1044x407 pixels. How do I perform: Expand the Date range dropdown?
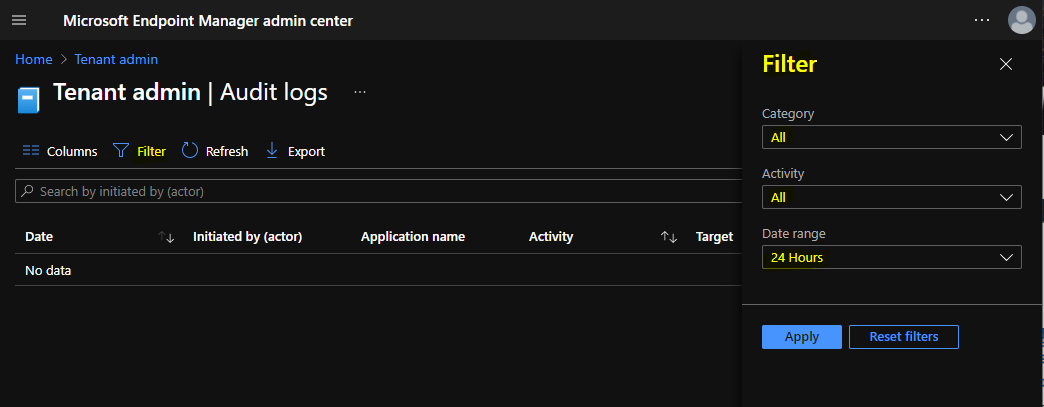(x=891, y=257)
